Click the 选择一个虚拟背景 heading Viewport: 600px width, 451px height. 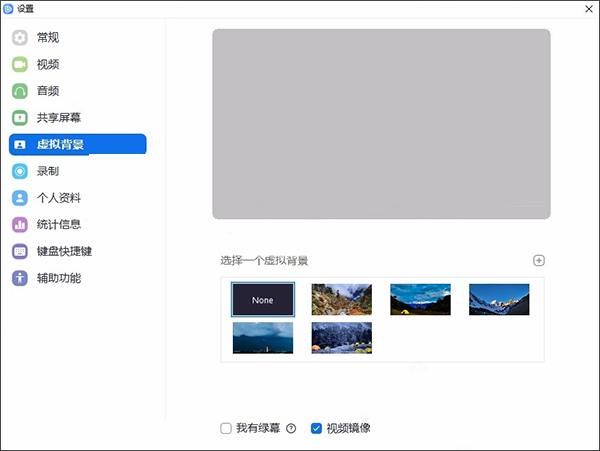coord(264,261)
